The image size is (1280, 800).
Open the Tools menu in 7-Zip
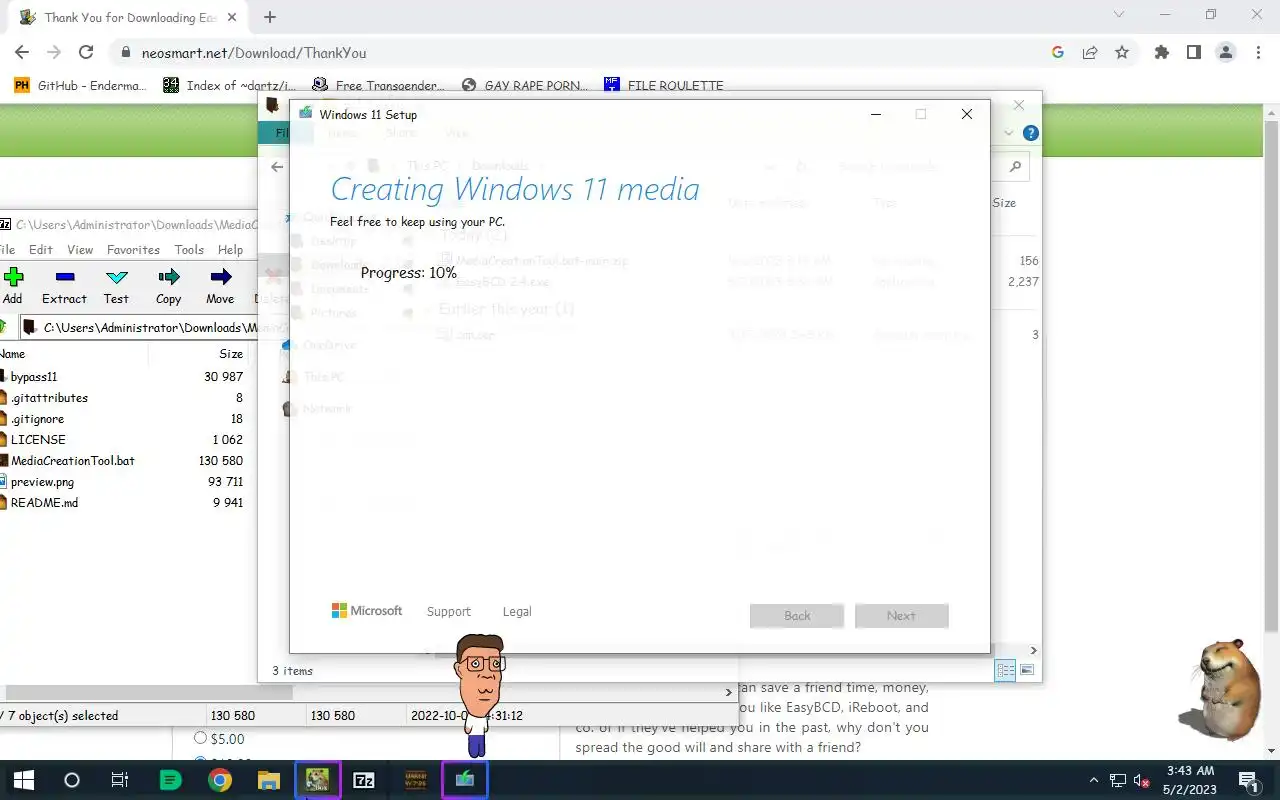click(x=189, y=250)
